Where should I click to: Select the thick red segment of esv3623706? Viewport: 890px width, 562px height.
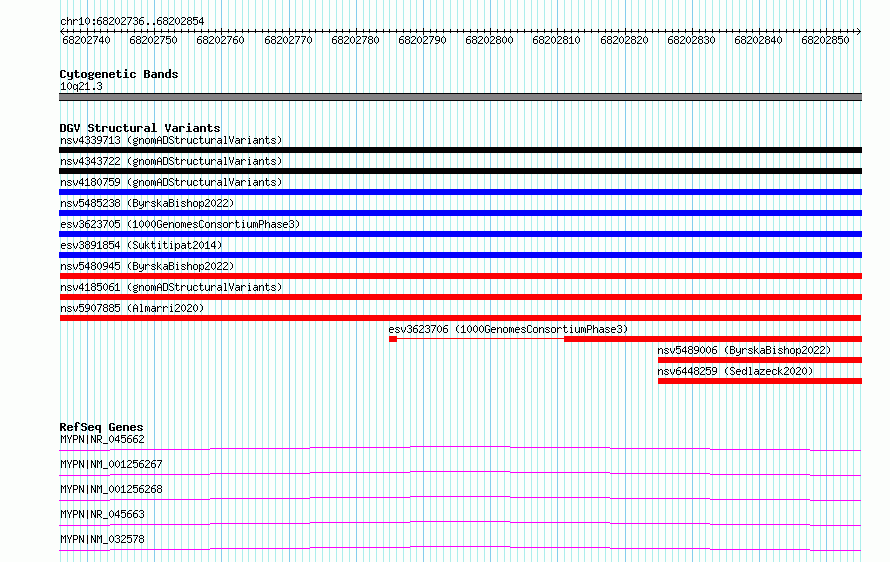[x=713, y=339]
